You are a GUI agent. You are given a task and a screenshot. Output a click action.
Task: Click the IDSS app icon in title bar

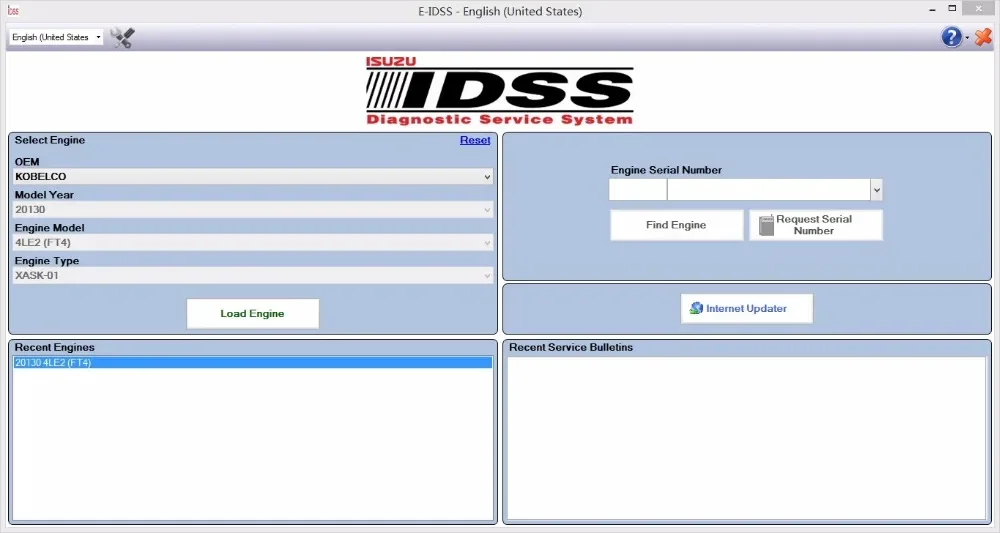(13, 11)
